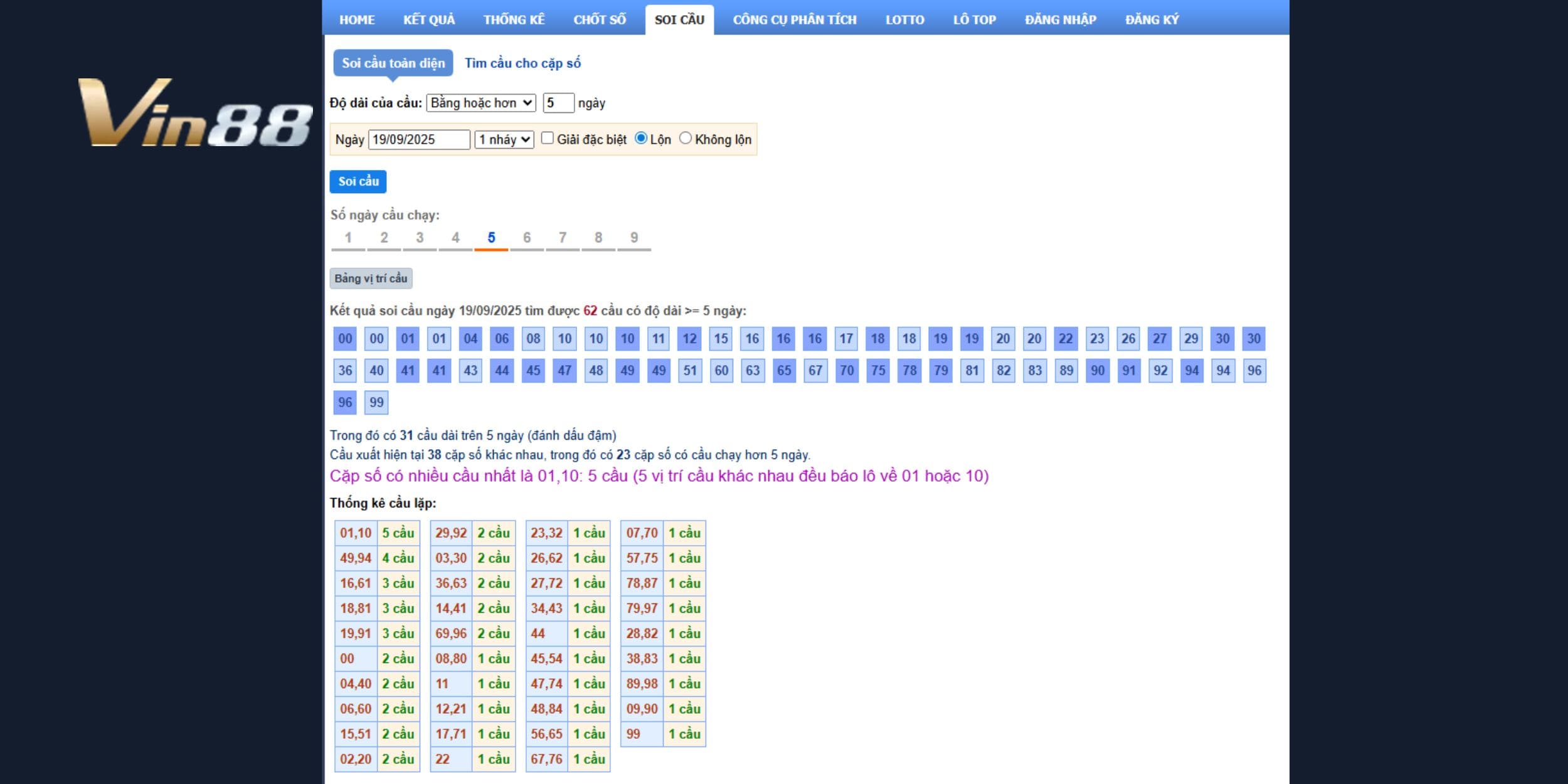Screen dimensions: 1568x784
Task: Open the HOME menu item
Action: [x=357, y=19]
